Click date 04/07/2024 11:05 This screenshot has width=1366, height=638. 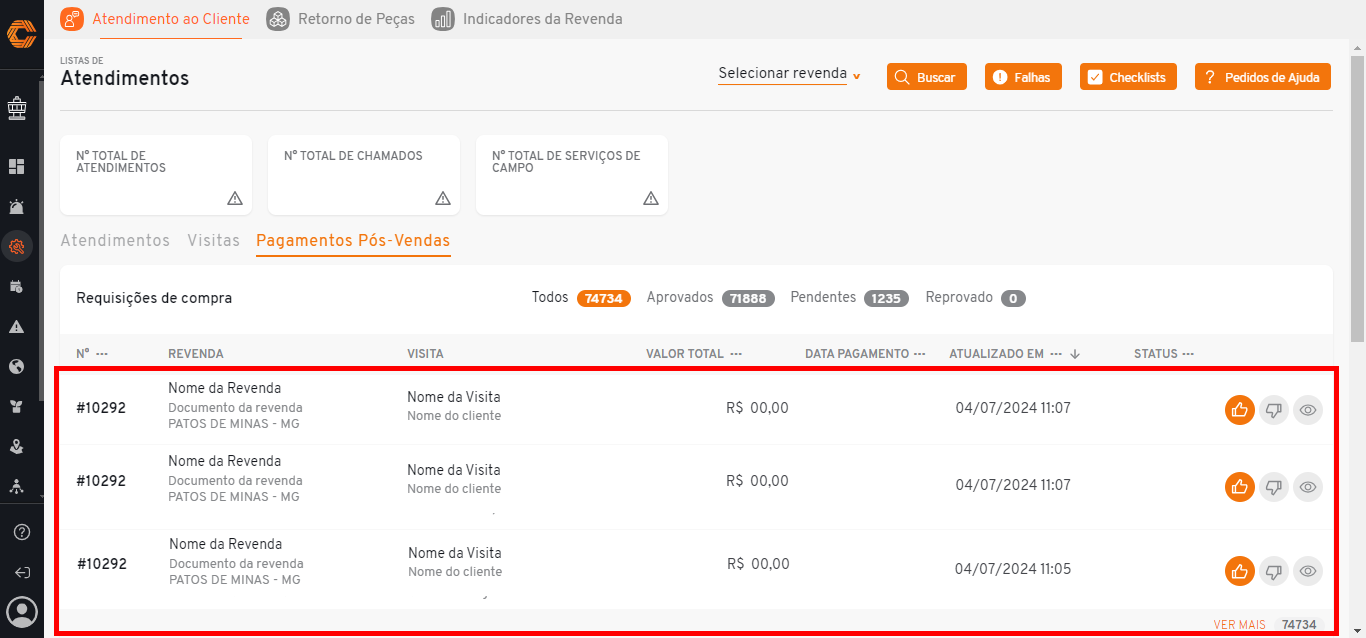[x=1013, y=569]
